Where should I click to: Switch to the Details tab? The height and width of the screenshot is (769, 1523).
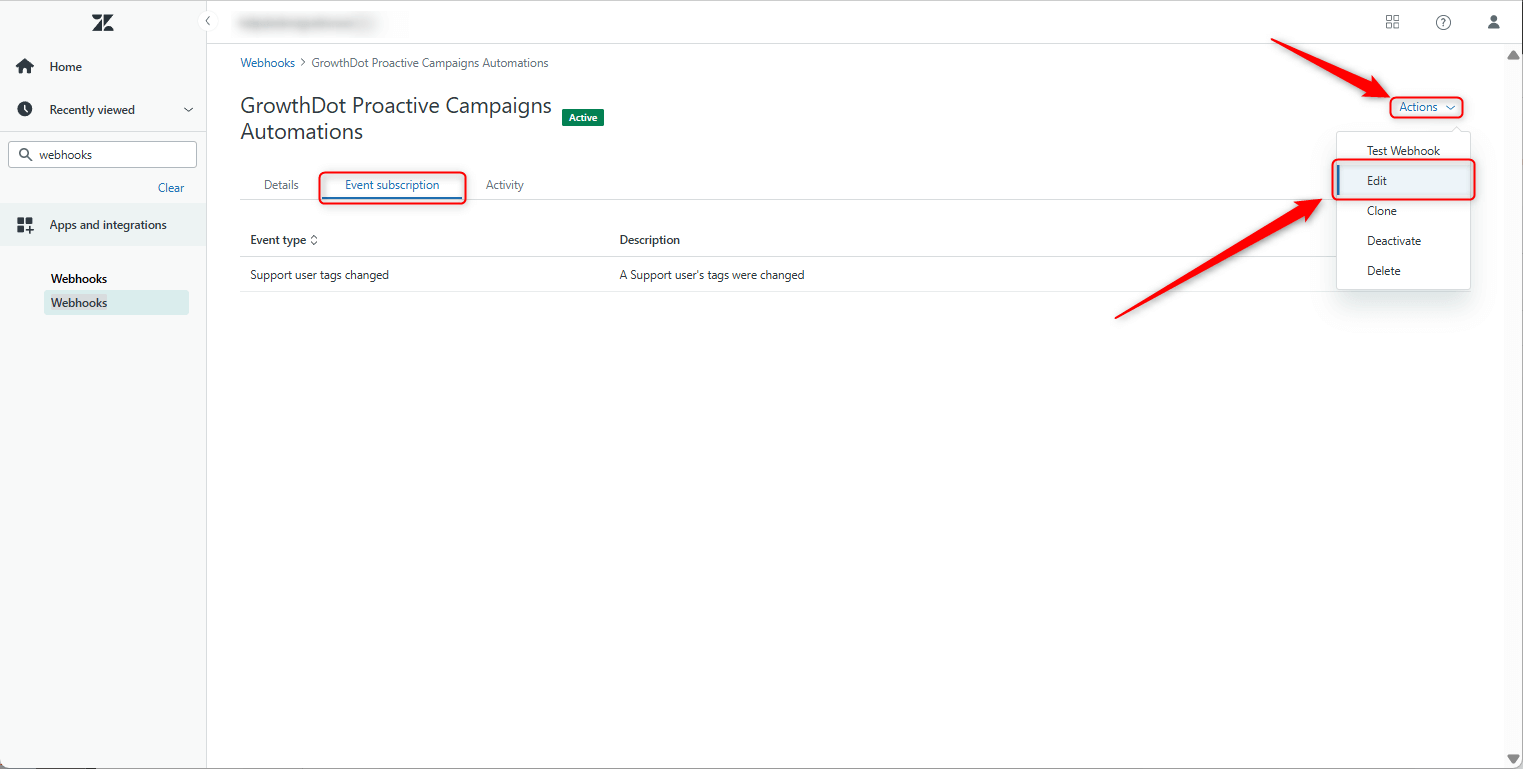click(280, 184)
